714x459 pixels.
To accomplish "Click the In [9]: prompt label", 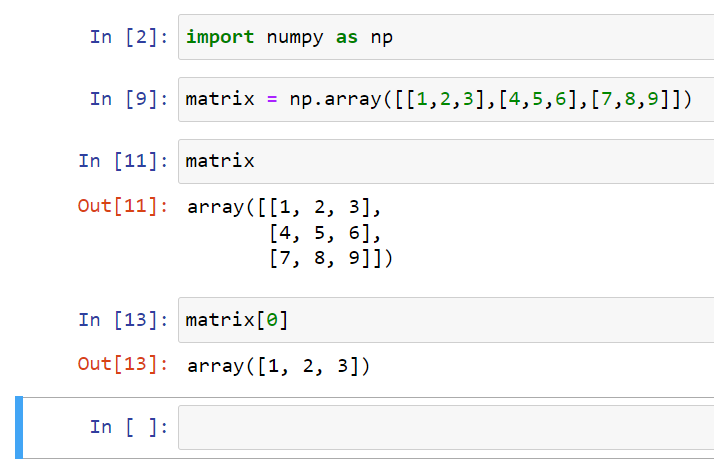I will click(x=129, y=99).
